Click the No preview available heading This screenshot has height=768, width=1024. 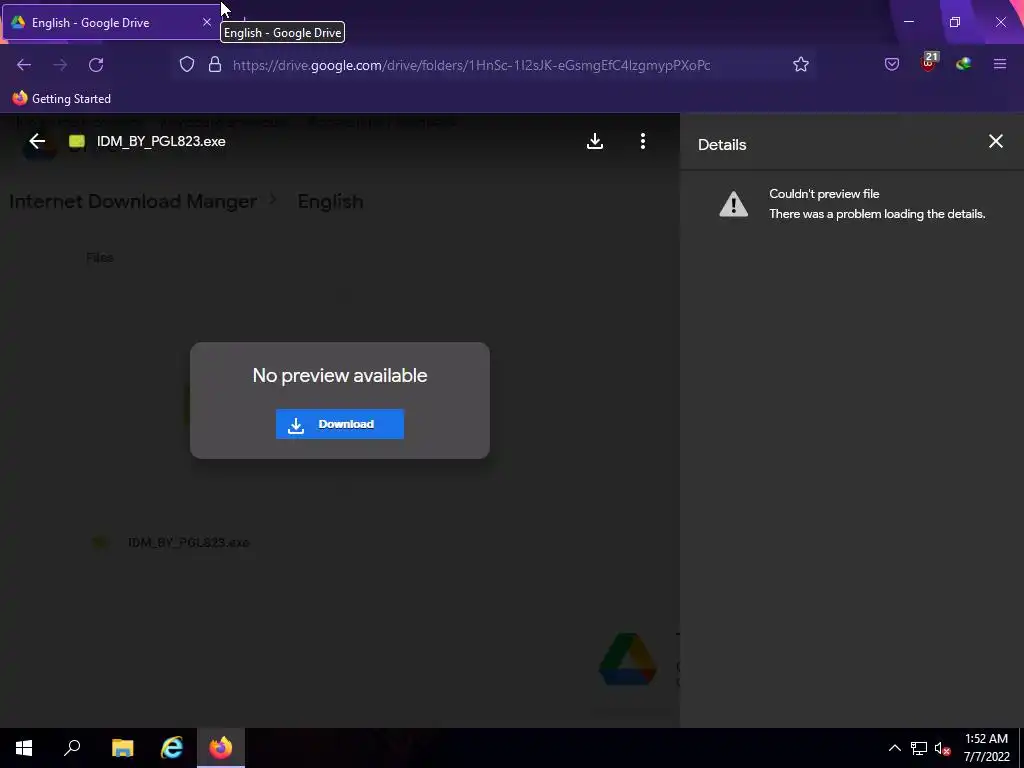(340, 376)
